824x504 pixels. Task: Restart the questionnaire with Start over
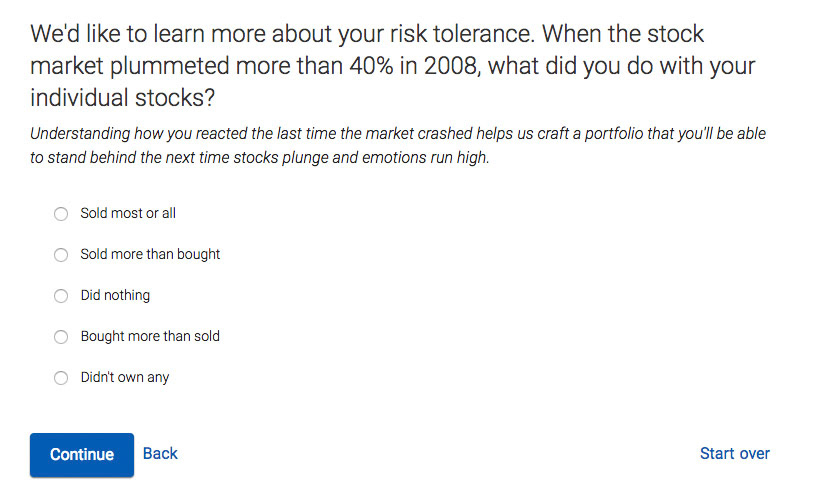point(735,453)
